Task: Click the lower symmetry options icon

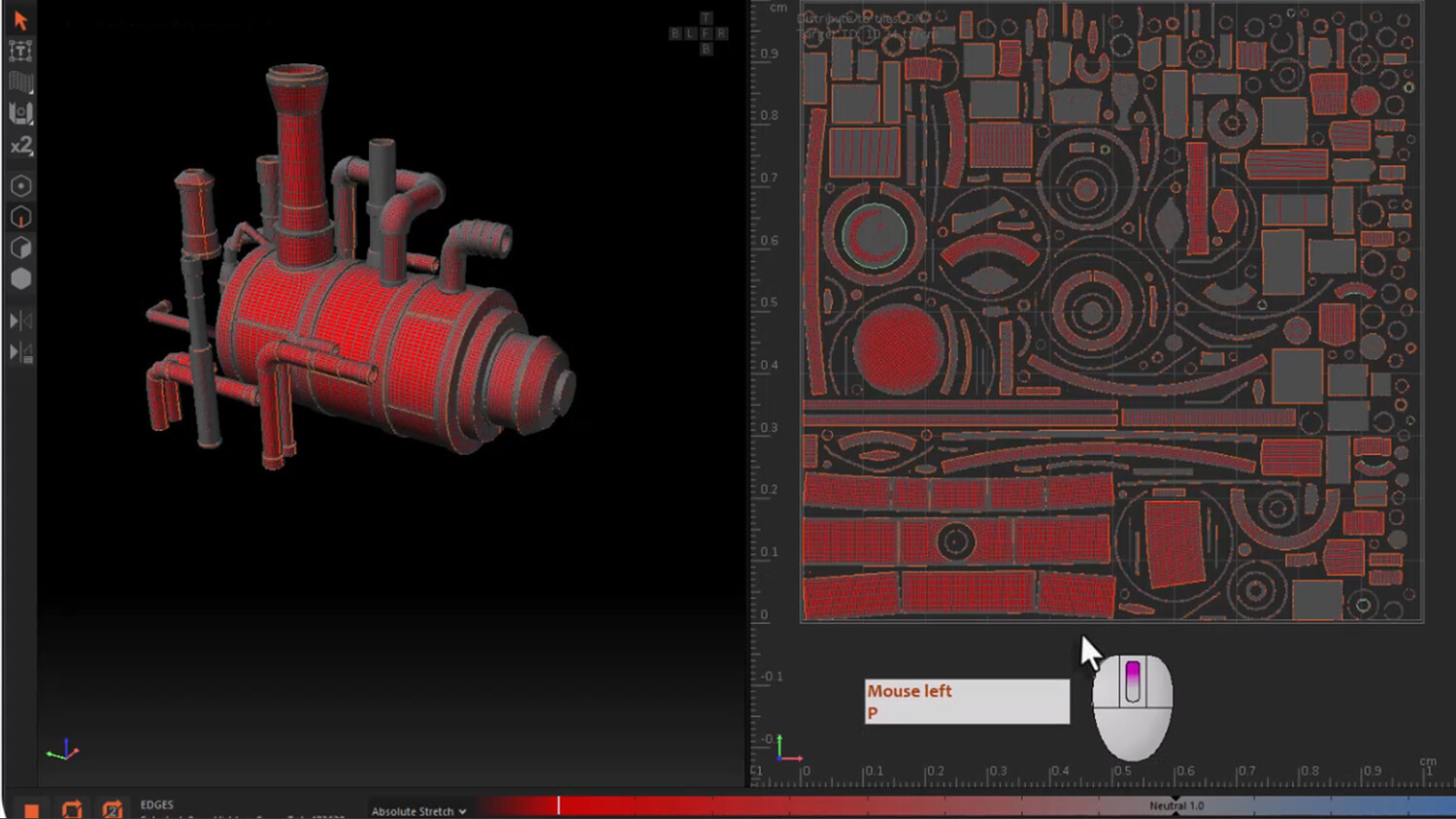Action: tap(20, 351)
